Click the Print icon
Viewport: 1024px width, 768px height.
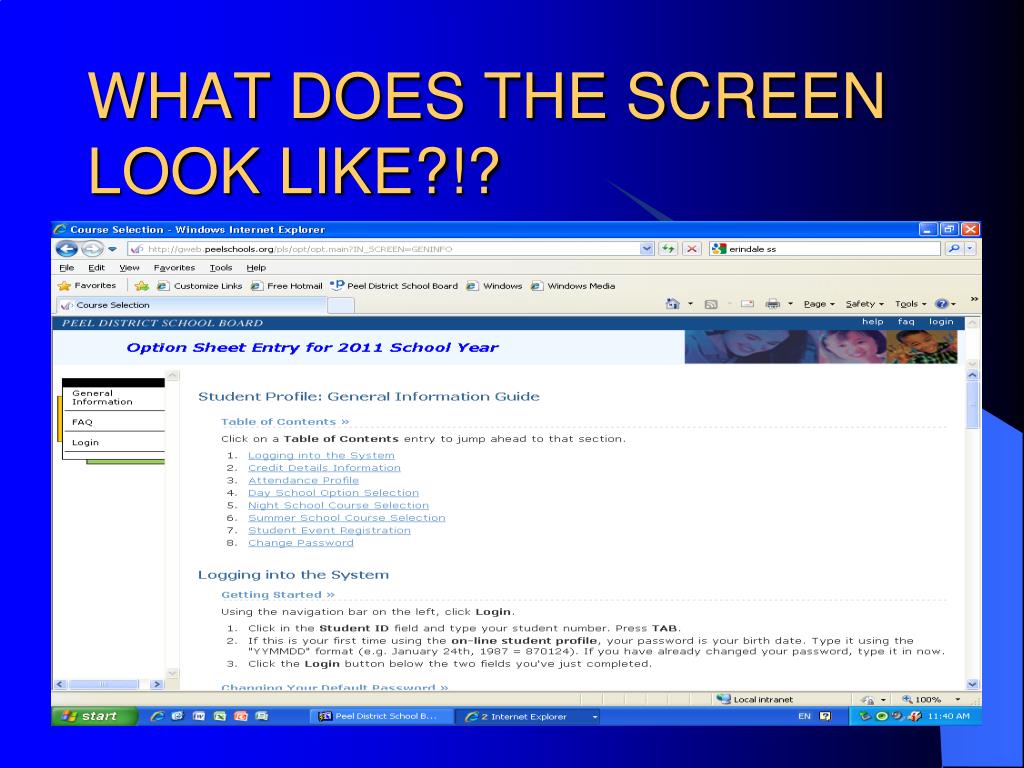pyautogui.click(x=773, y=304)
